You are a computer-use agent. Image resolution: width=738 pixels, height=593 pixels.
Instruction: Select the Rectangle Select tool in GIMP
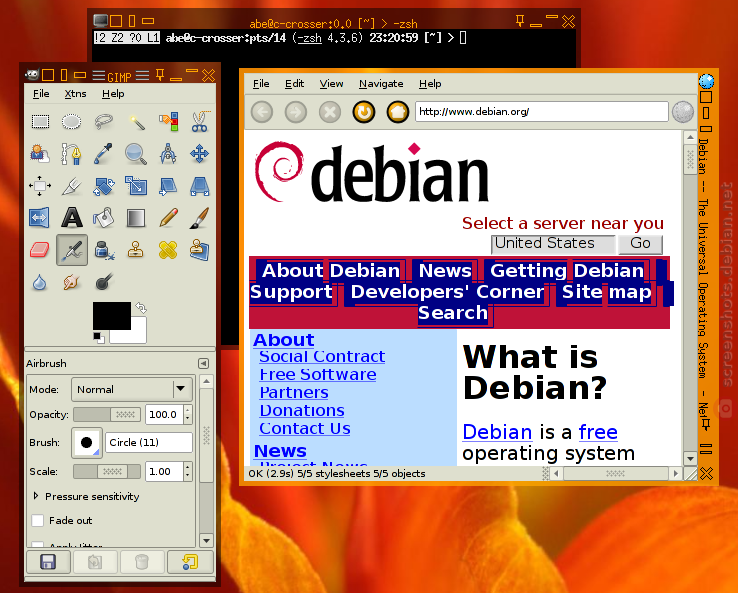click(40, 122)
